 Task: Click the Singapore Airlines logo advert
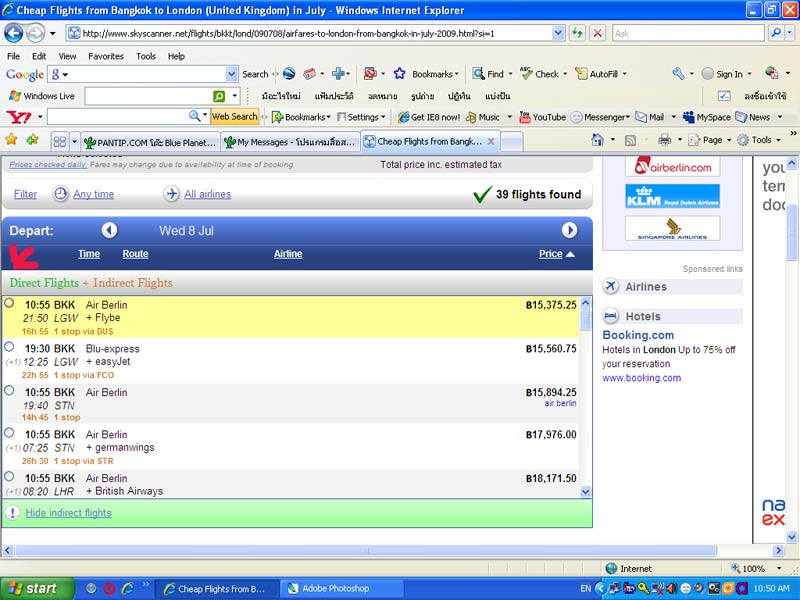pyautogui.click(x=672, y=228)
